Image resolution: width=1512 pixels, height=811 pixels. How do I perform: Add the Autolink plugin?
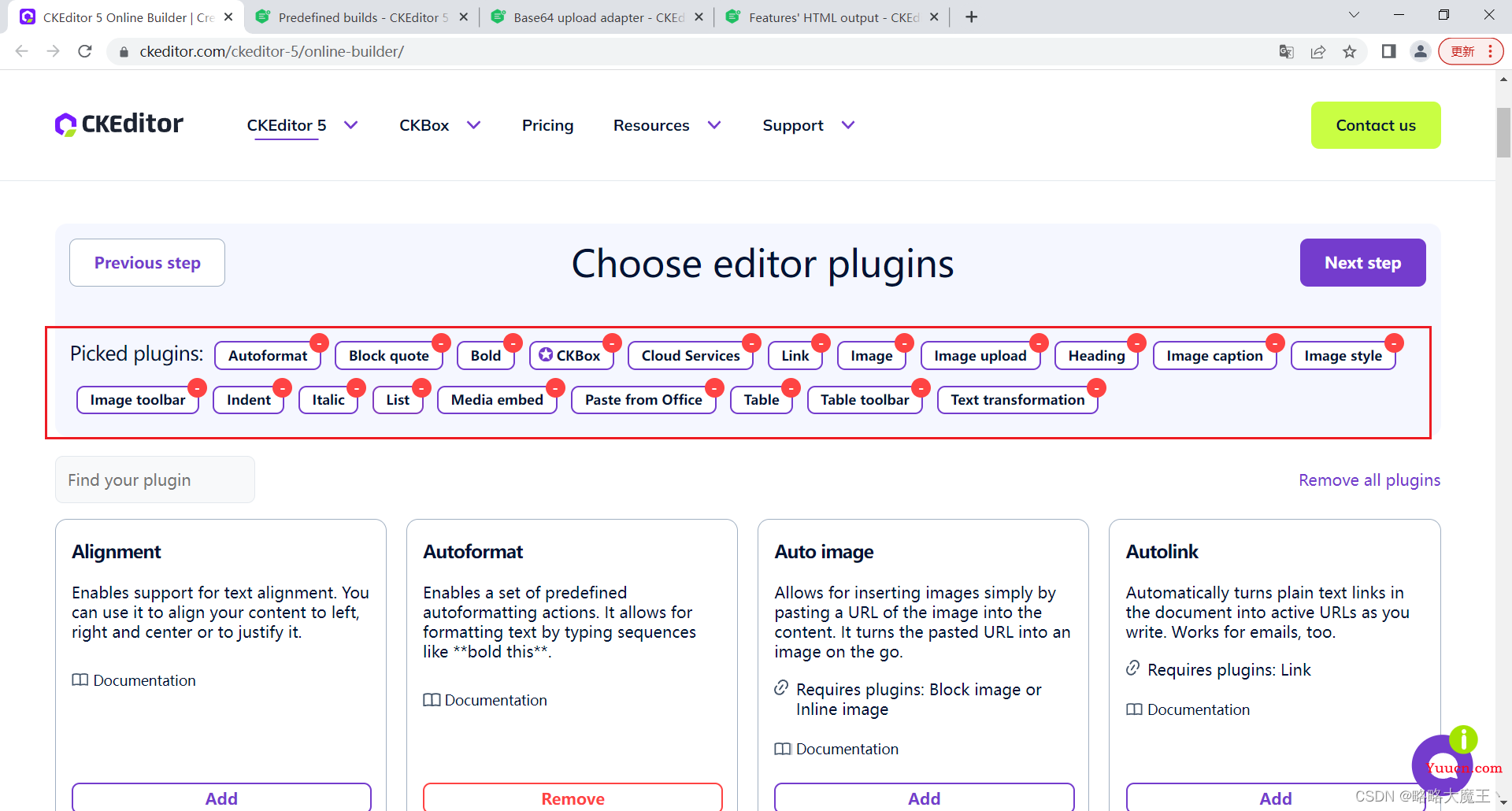(x=1275, y=798)
